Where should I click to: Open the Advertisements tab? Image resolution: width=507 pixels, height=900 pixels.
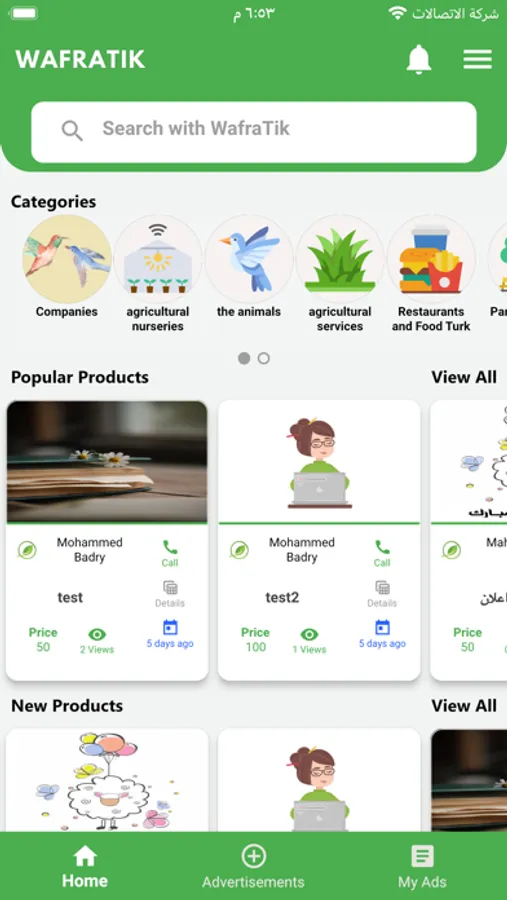tap(253, 867)
